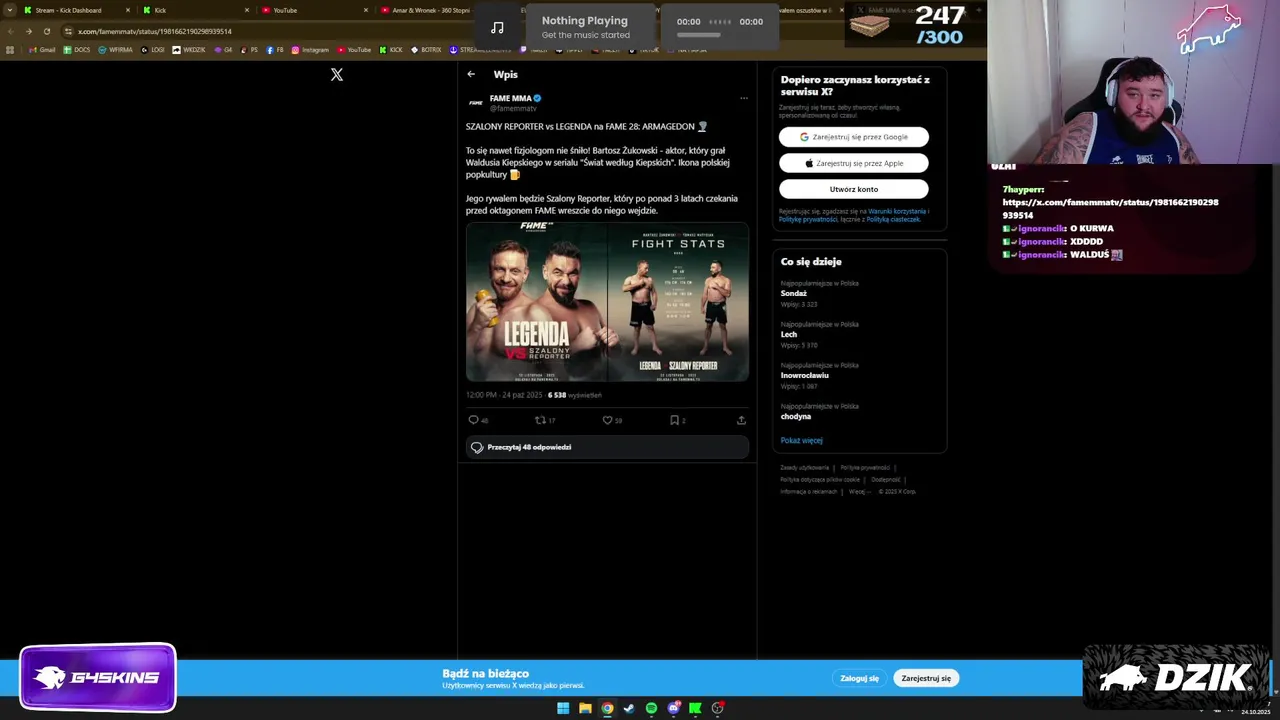Image resolution: width=1280 pixels, height=720 pixels.
Task: Close the Stream - Kick Dashboard tab
Action: [x=128, y=10]
